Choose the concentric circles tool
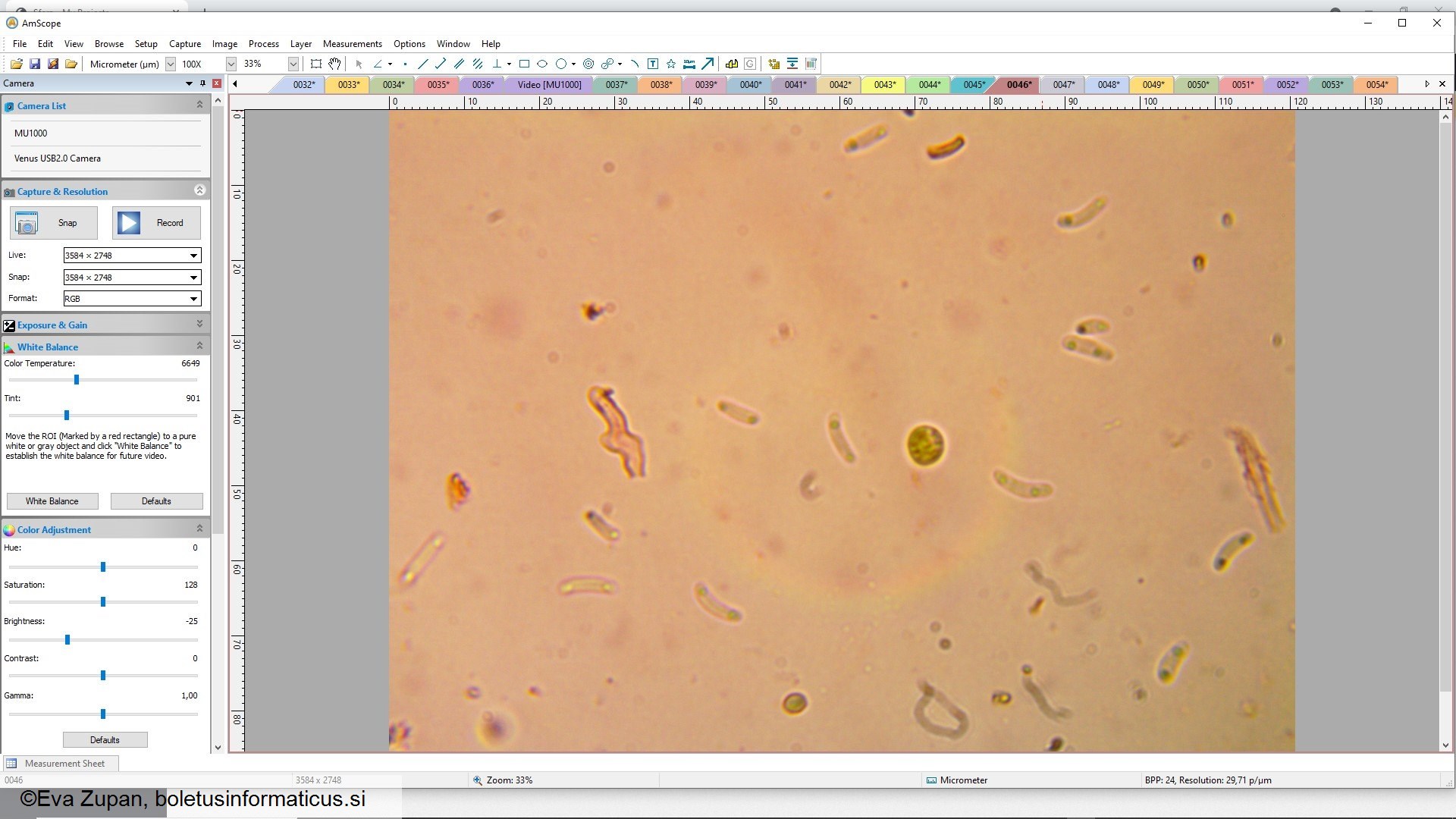Image resolution: width=1456 pixels, height=819 pixels. point(588,64)
